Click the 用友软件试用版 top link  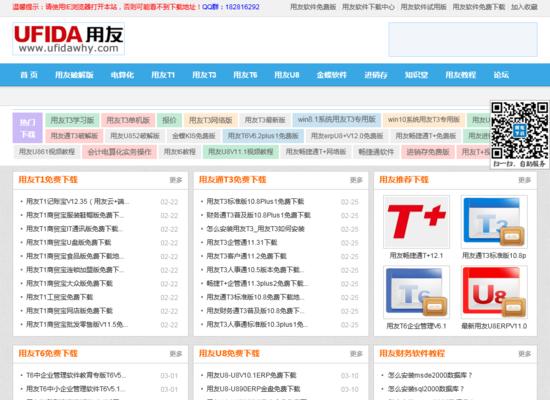[x=423, y=7]
